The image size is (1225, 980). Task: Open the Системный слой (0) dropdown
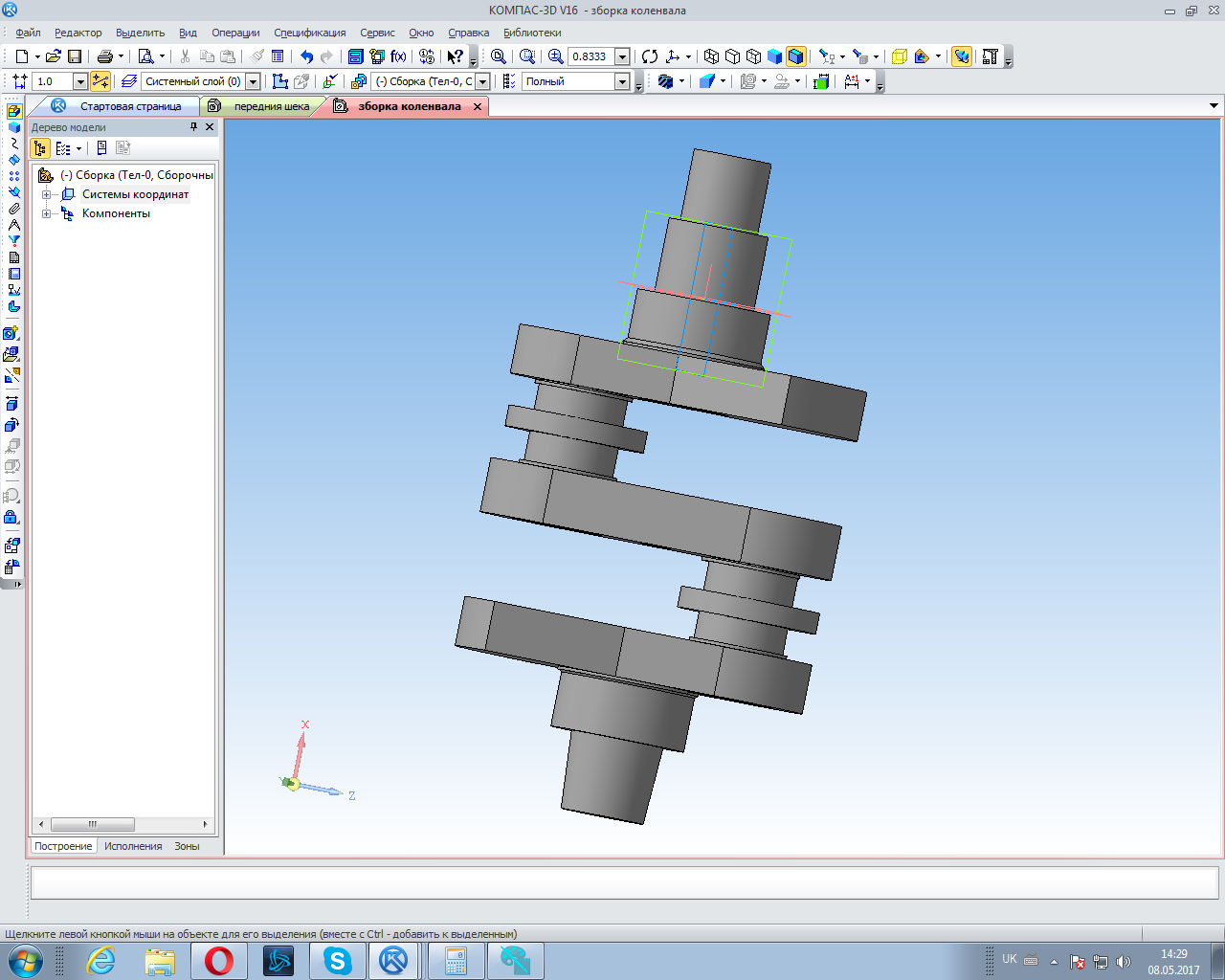coord(253,82)
